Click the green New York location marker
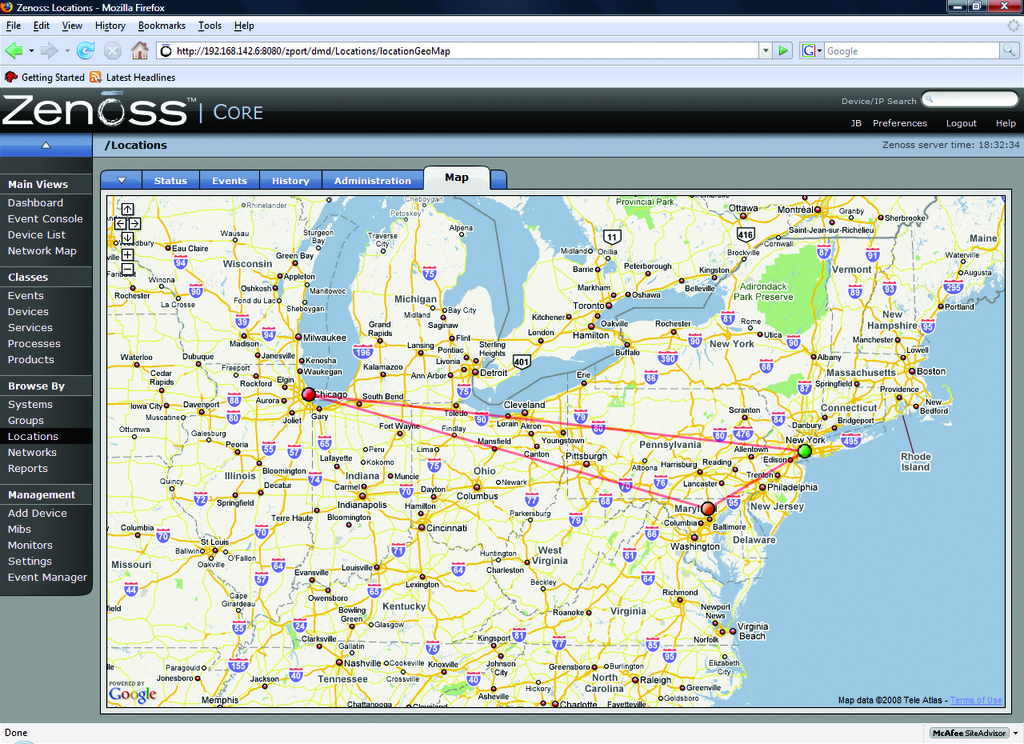Viewport: 1024px width, 744px height. (x=804, y=452)
